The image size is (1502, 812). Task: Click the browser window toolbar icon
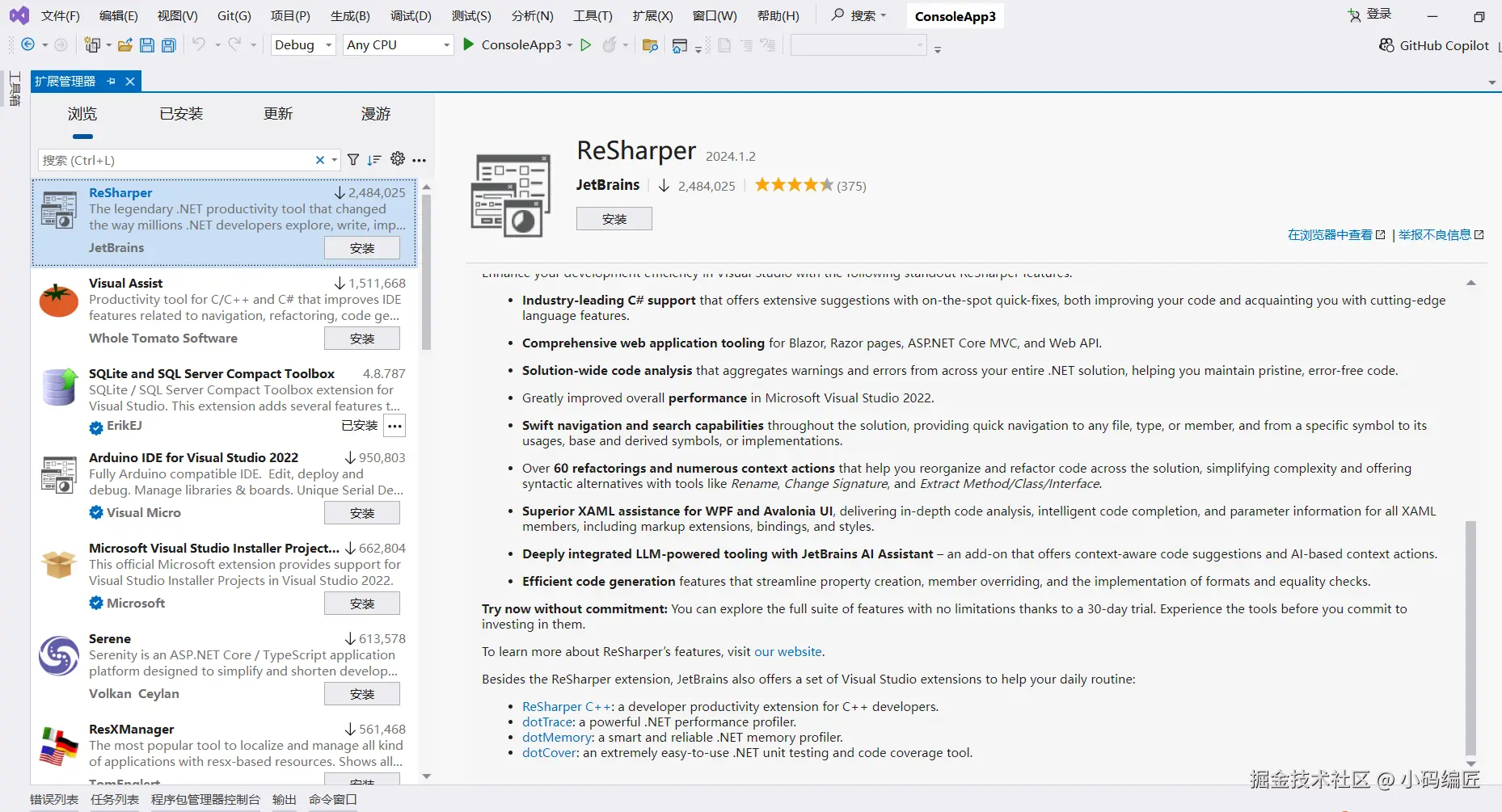point(680,45)
